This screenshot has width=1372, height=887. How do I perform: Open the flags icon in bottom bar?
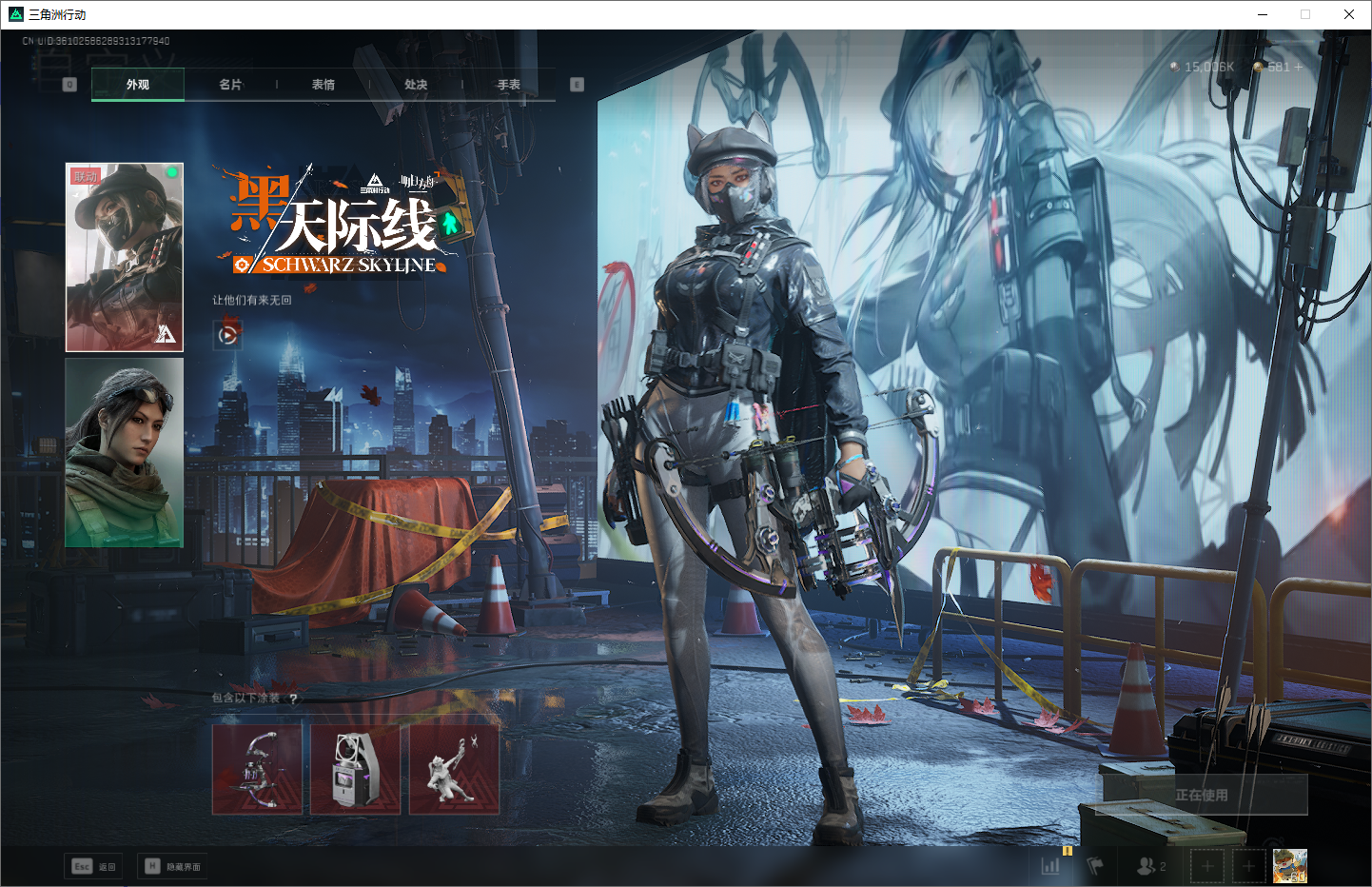[1095, 866]
